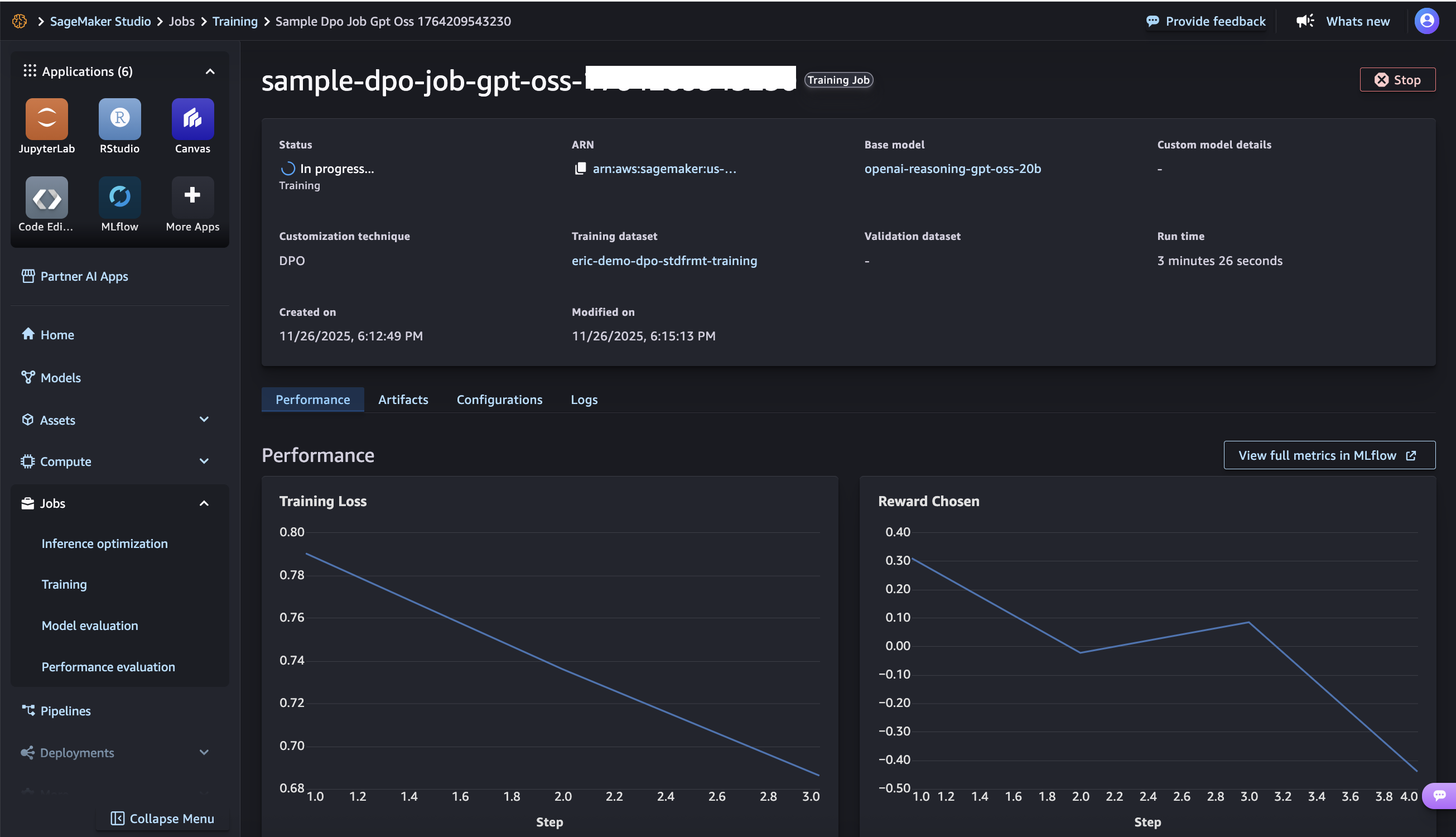The image size is (1456, 837).
Task: Click the Modified on date '11/26/2025, 6:15:13 PM'
Action: point(644,336)
